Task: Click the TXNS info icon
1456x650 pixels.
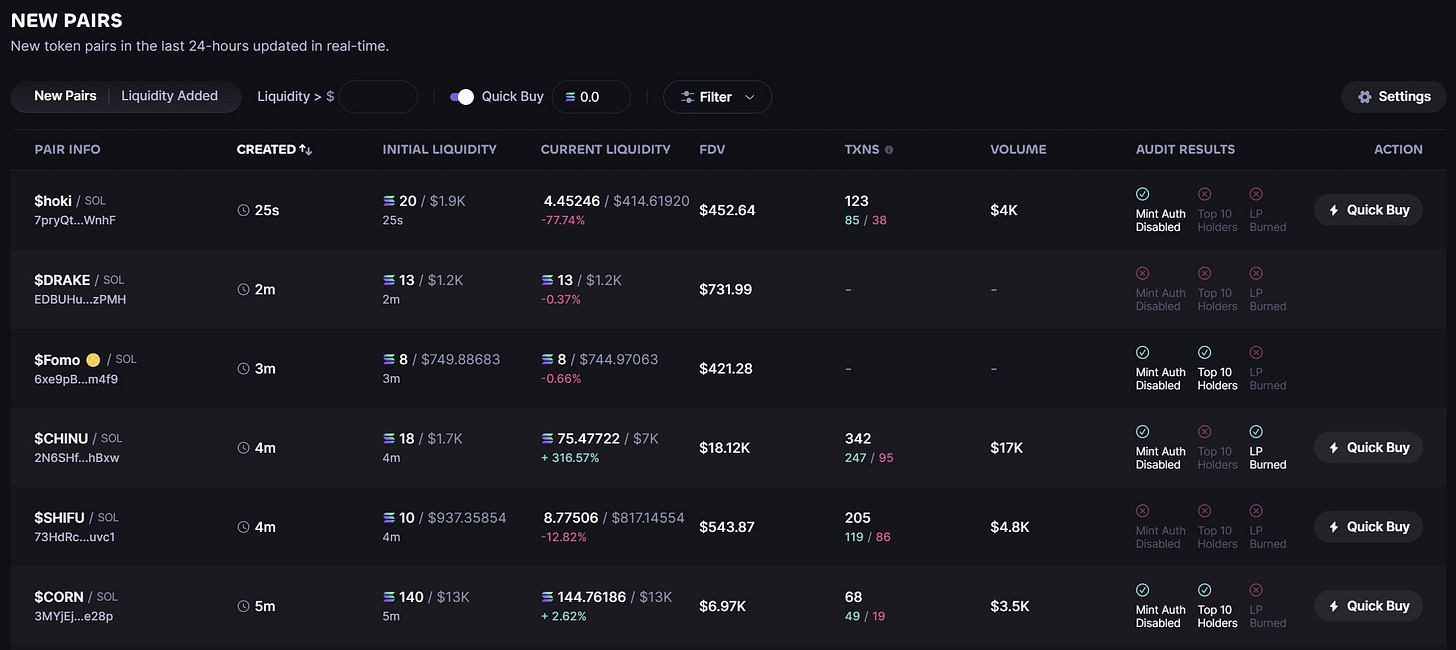Action: point(889,150)
